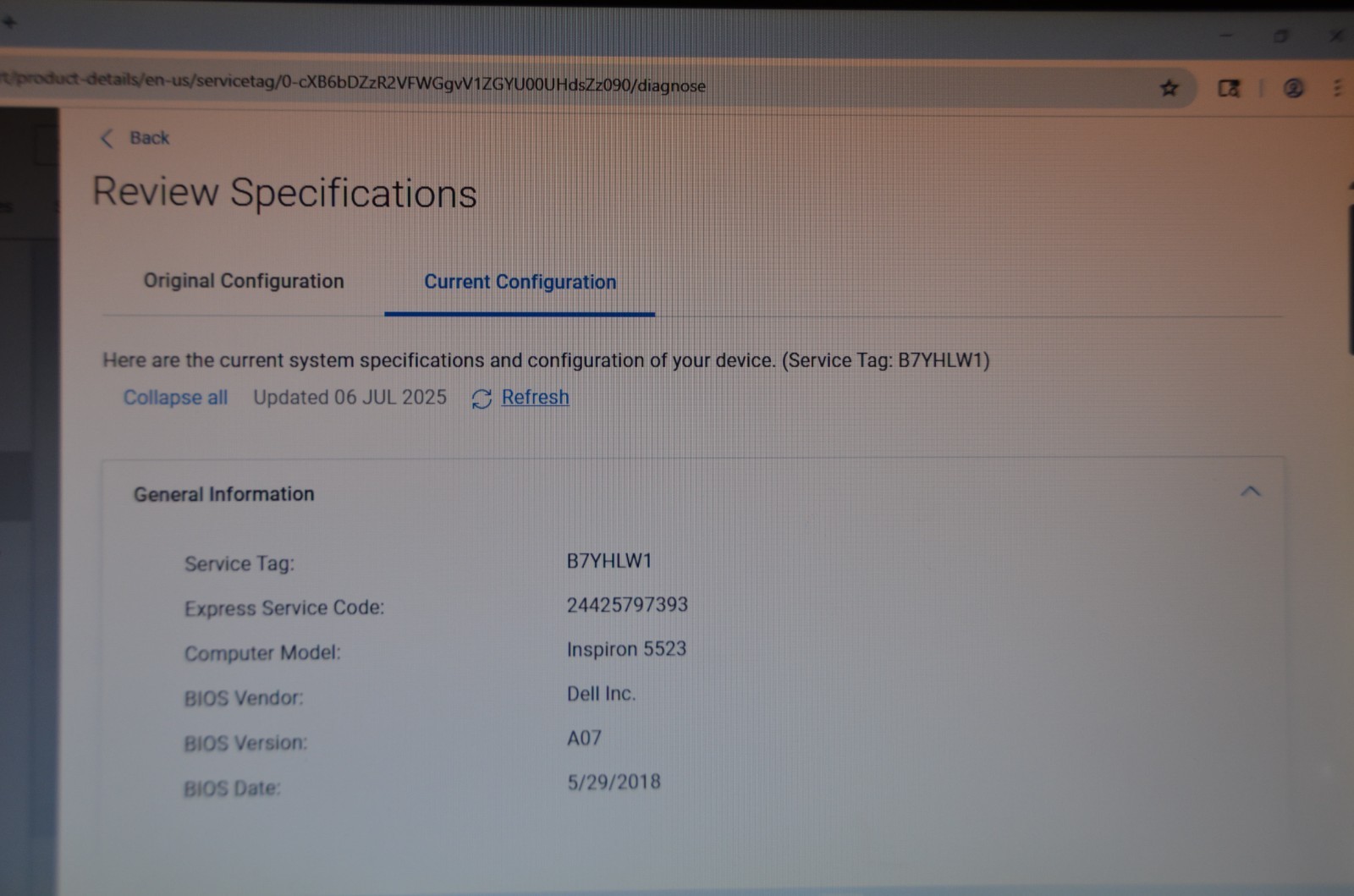Select the Express Service Code 24425797393
The image size is (1354, 896).
(627, 605)
